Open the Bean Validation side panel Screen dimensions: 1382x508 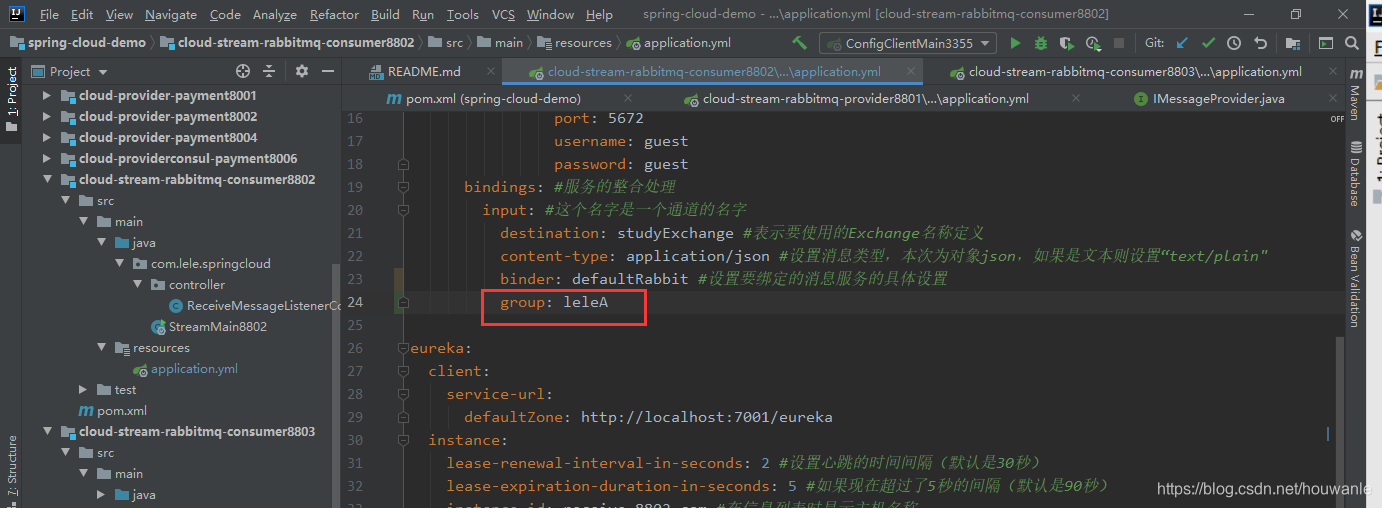(x=1354, y=279)
